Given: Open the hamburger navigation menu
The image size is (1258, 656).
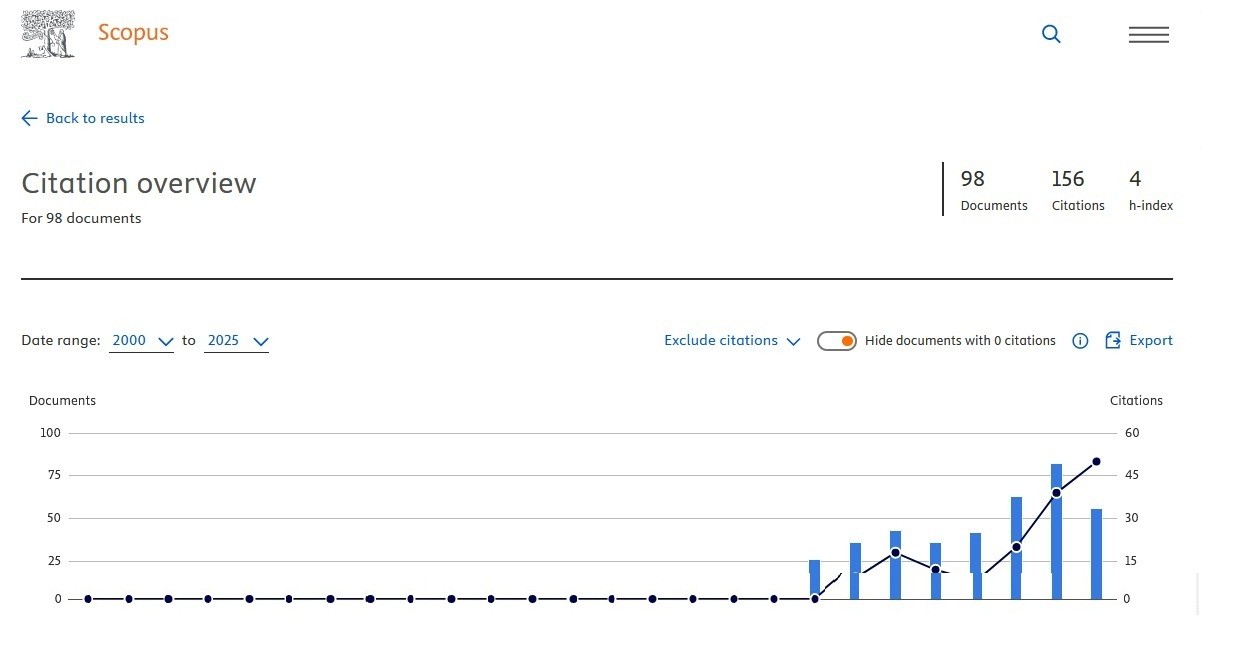Looking at the screenshot, I should [1148, 35].
